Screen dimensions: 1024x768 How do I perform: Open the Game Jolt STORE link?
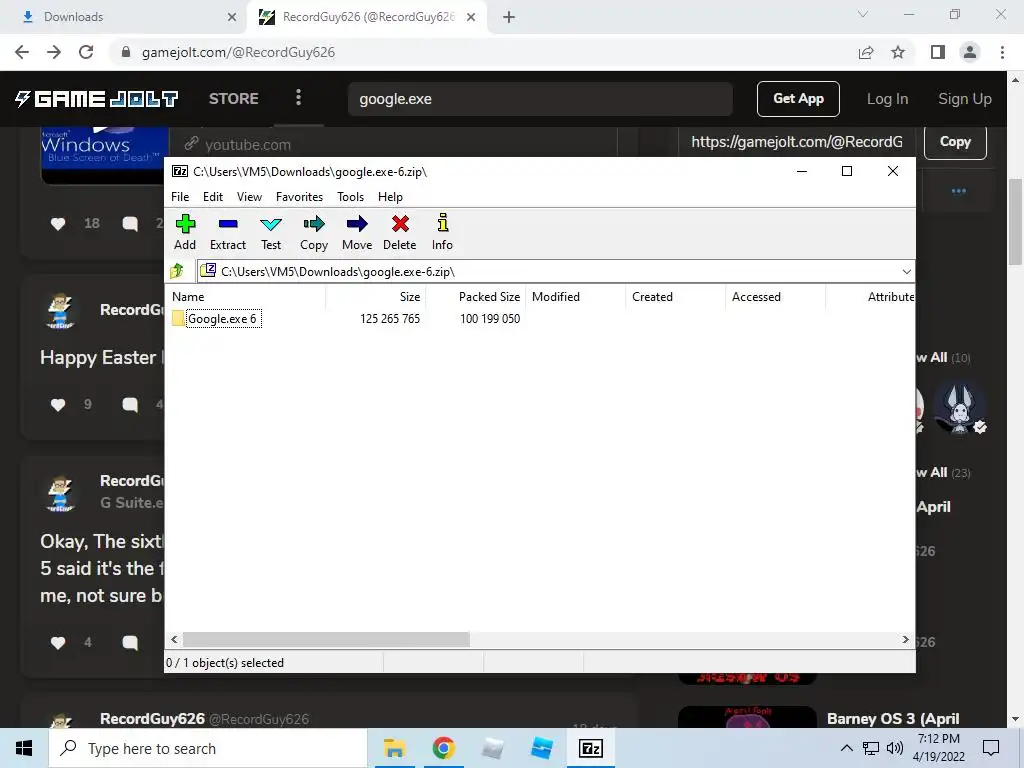point(234,99)
